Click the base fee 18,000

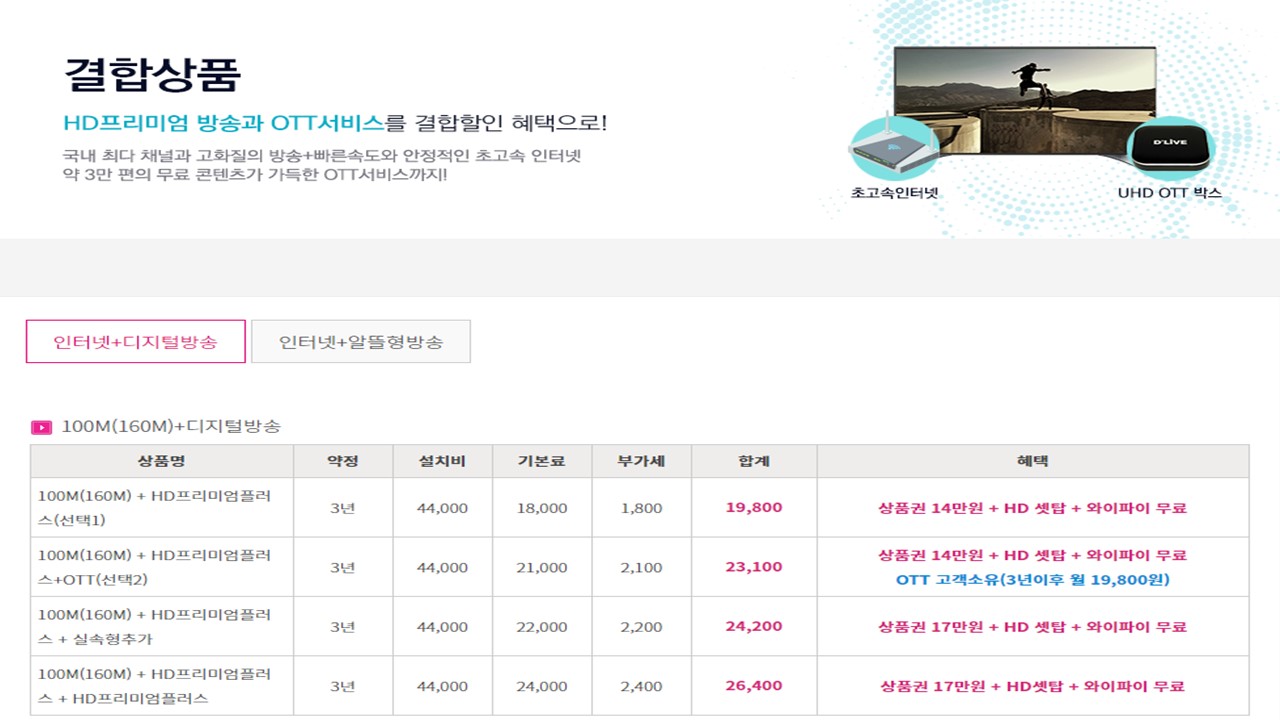click(x=542, y=508)
